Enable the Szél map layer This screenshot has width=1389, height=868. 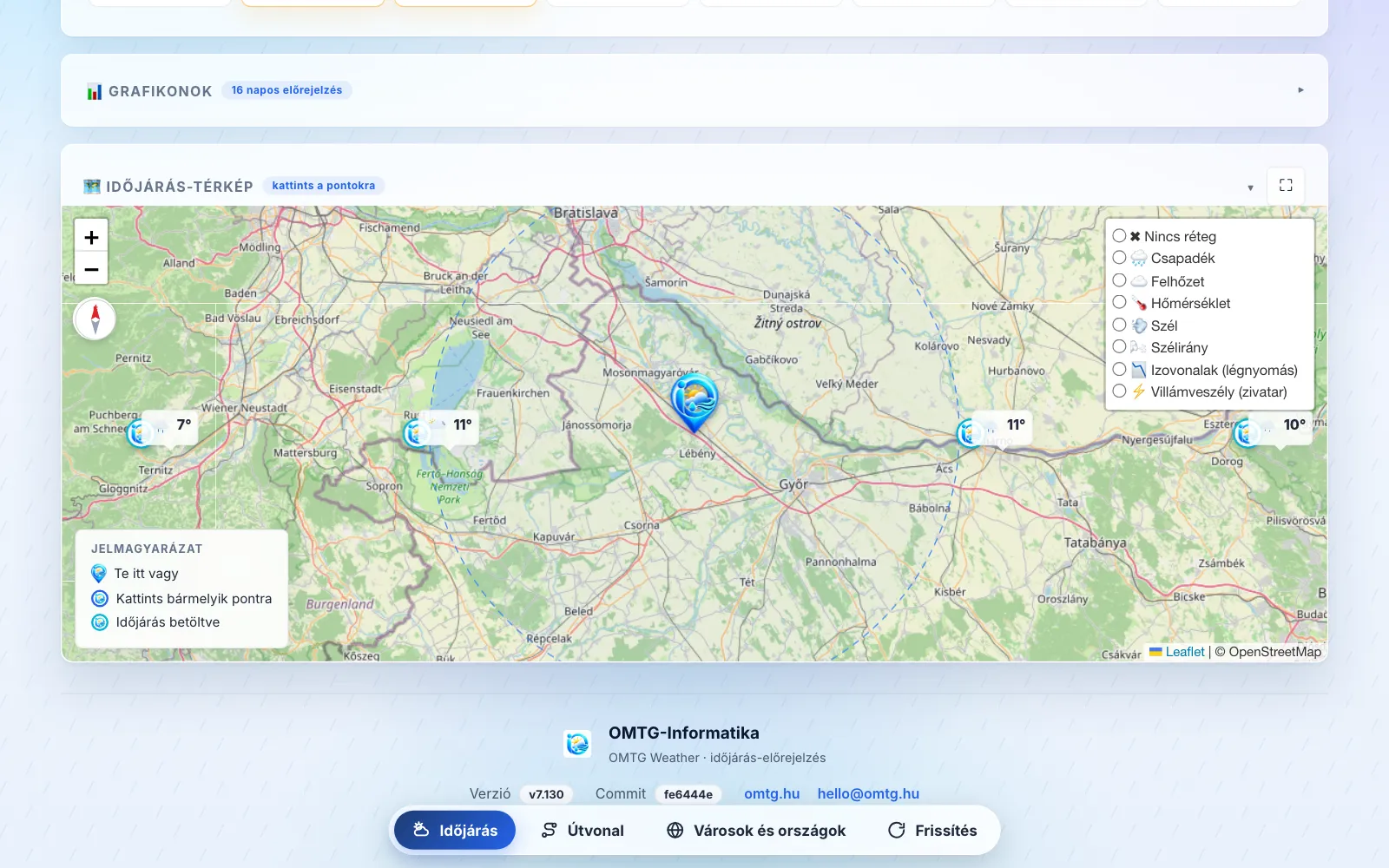coord(1120,325)
